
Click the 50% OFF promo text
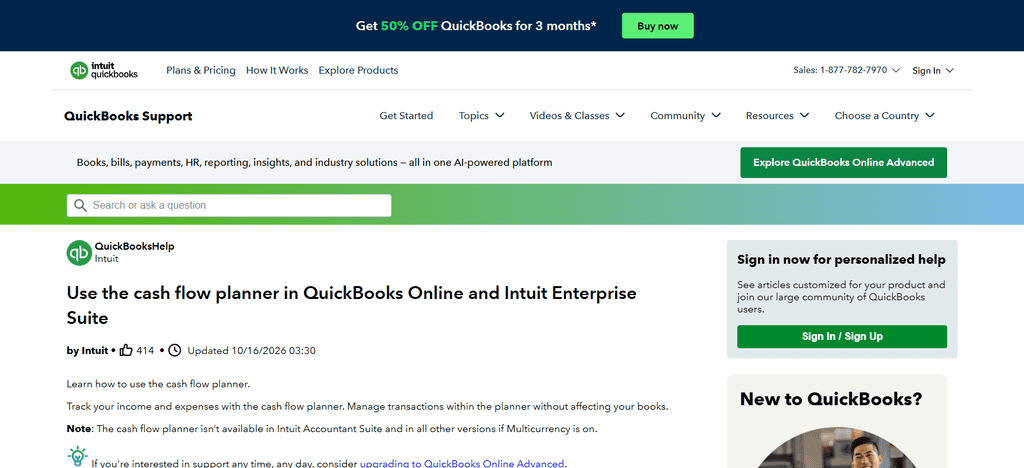[409, 26]
